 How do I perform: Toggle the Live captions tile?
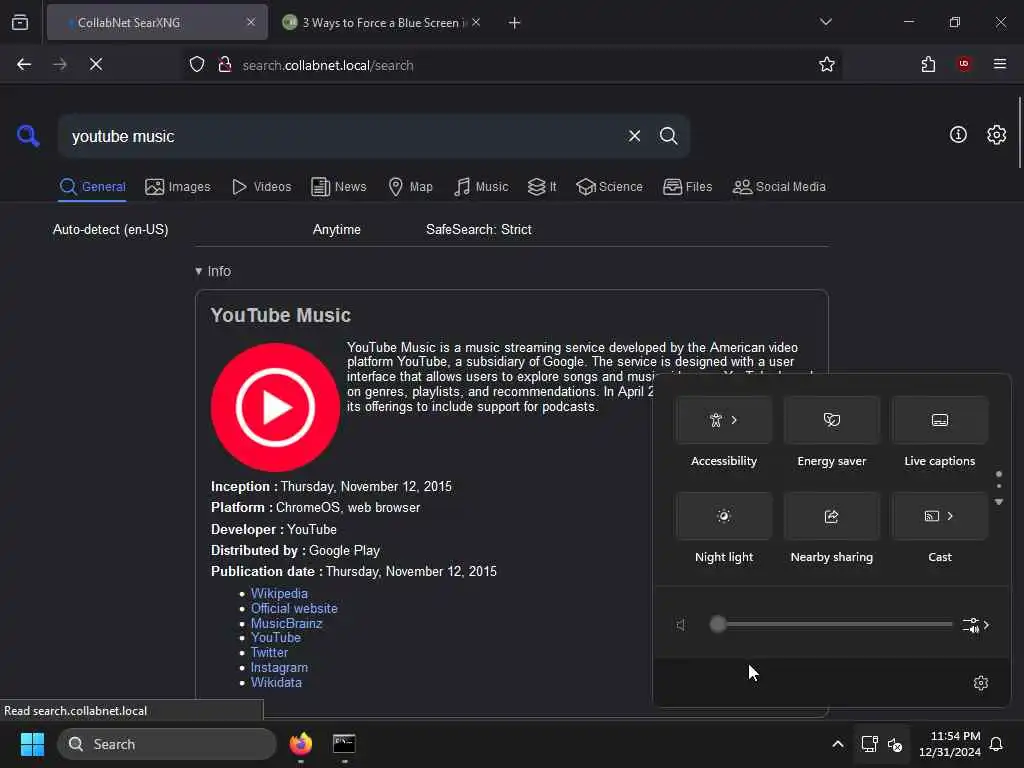[x=939, y=420]
